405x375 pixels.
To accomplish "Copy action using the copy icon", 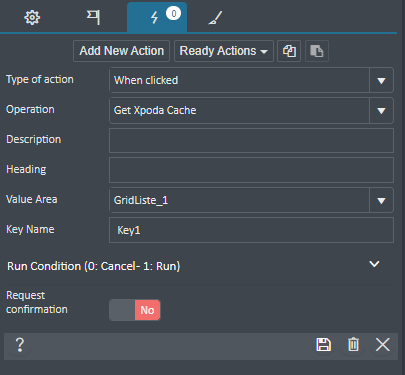I will pyautogui.click(x=289, y=51).
